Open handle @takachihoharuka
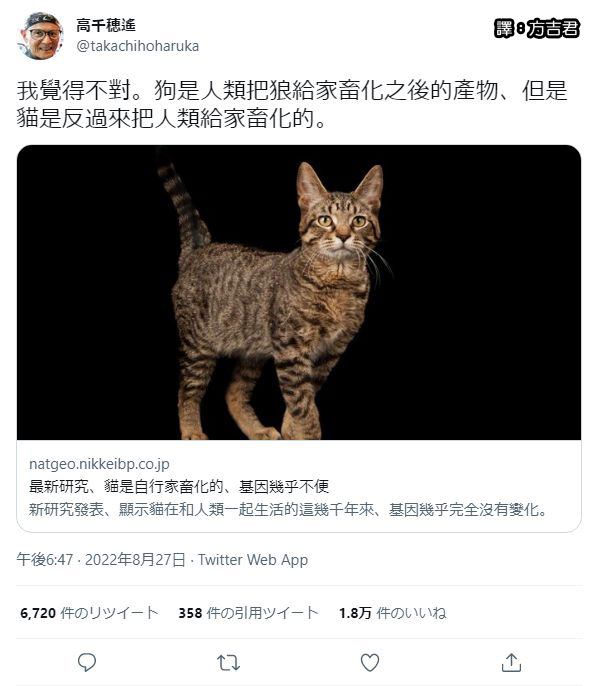Viewport: 598px width, 686px height. coord(138,46)
